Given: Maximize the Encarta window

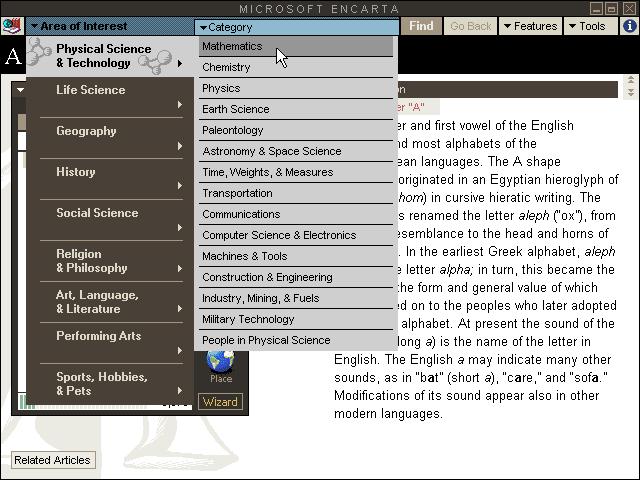Looking at the screenshot, I should 611,8.
